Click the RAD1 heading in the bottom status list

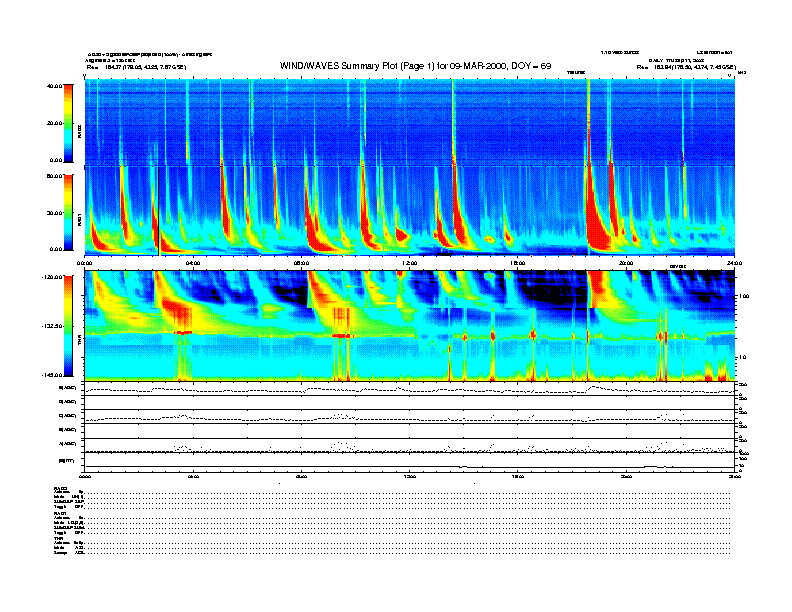click(61, 514)
